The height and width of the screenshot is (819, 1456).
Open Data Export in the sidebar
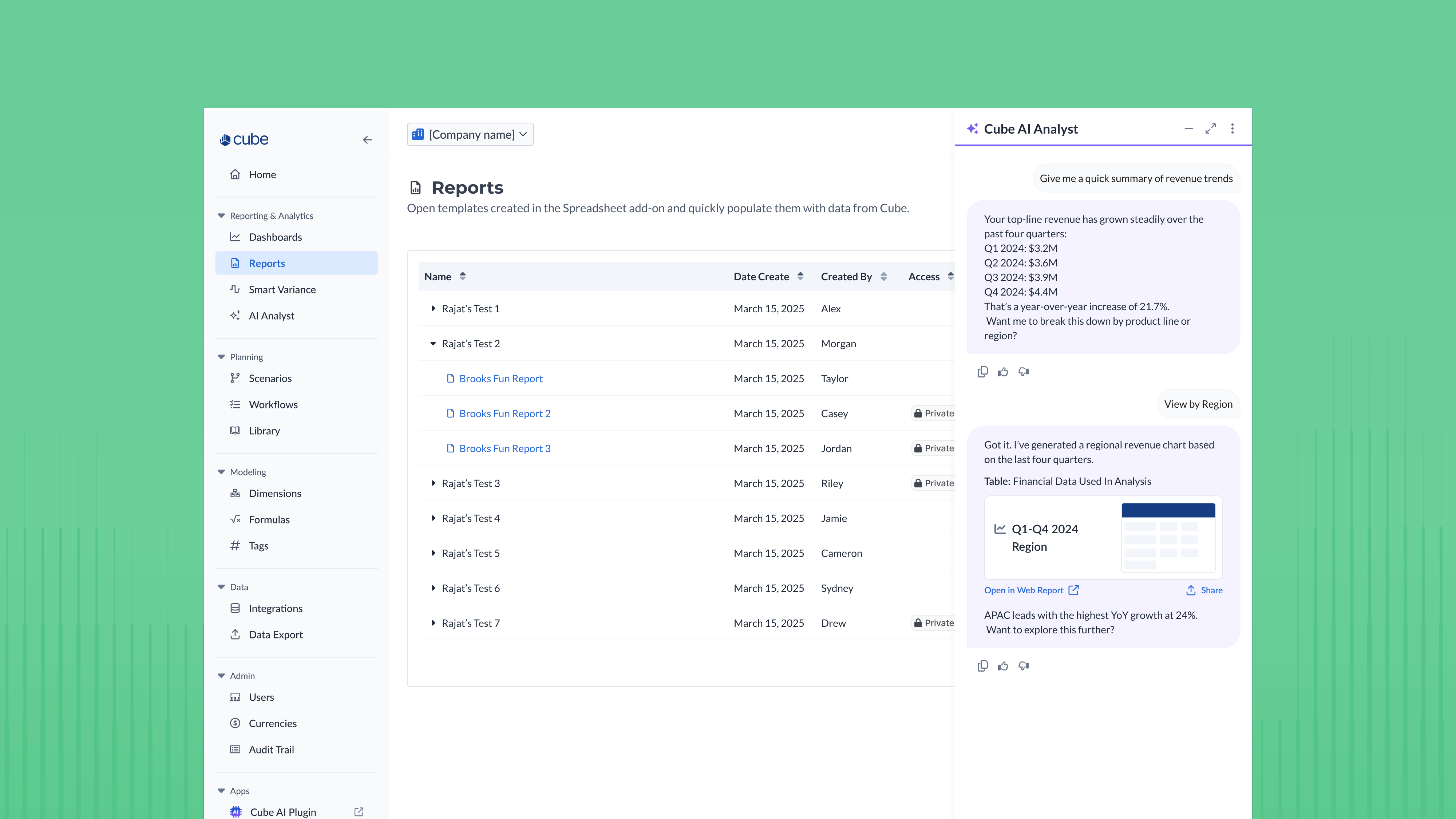275,634
